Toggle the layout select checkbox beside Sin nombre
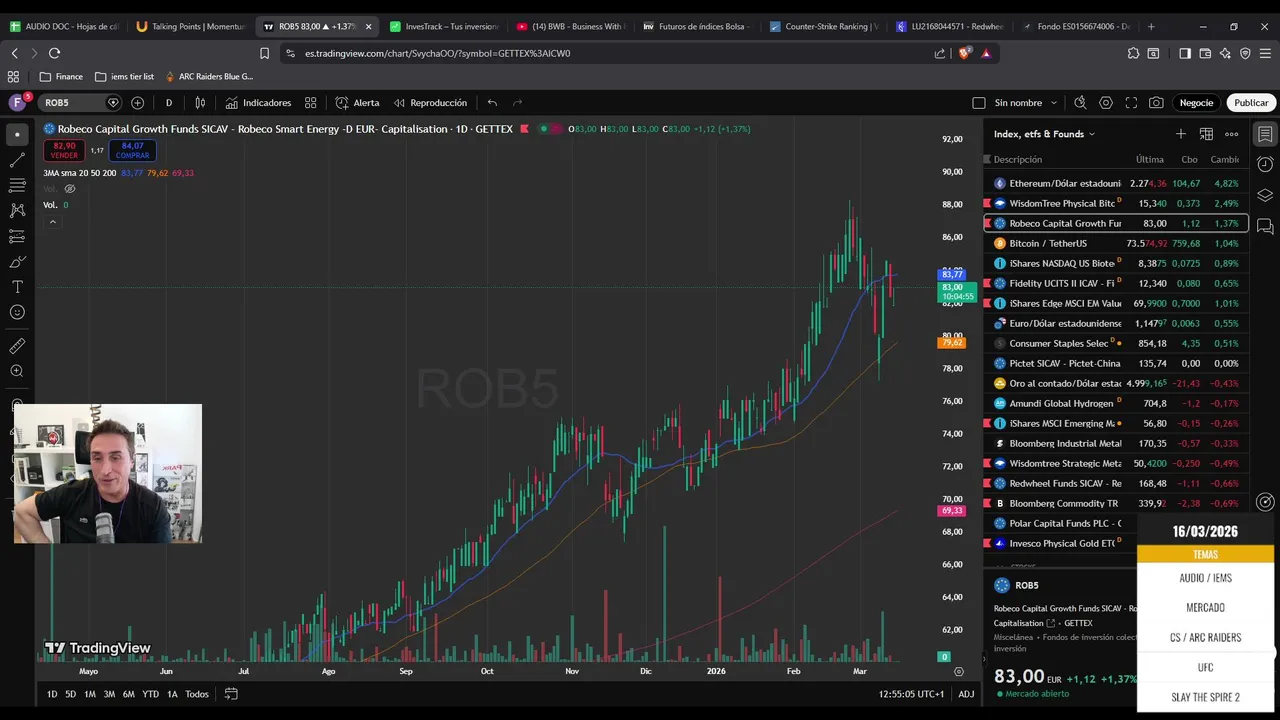The width and height of the screenshot is (1280, 720). [x=979, y=103]
